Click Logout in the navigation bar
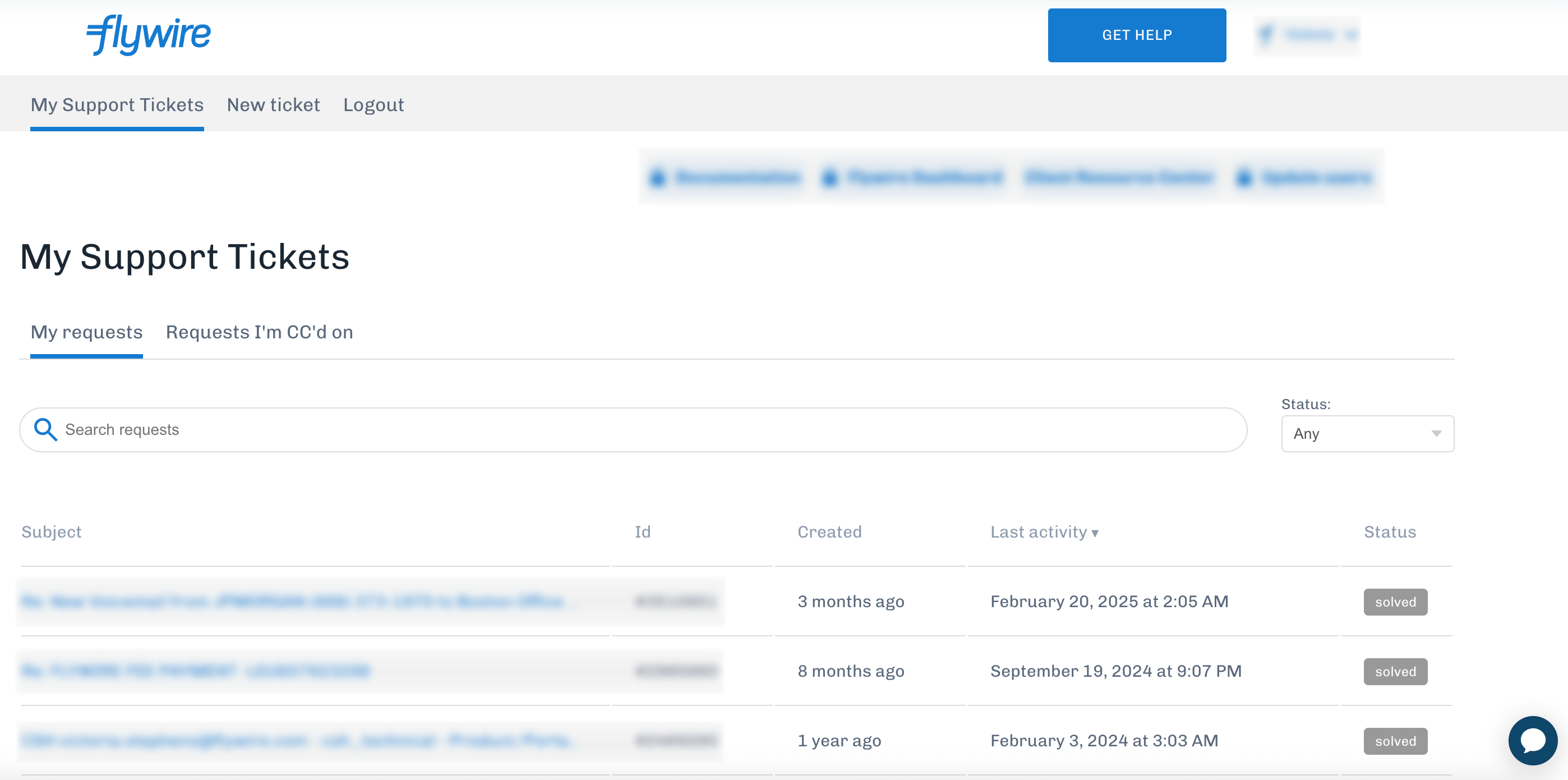Screen dimensions: 1568x780 (x=373, y=105)
